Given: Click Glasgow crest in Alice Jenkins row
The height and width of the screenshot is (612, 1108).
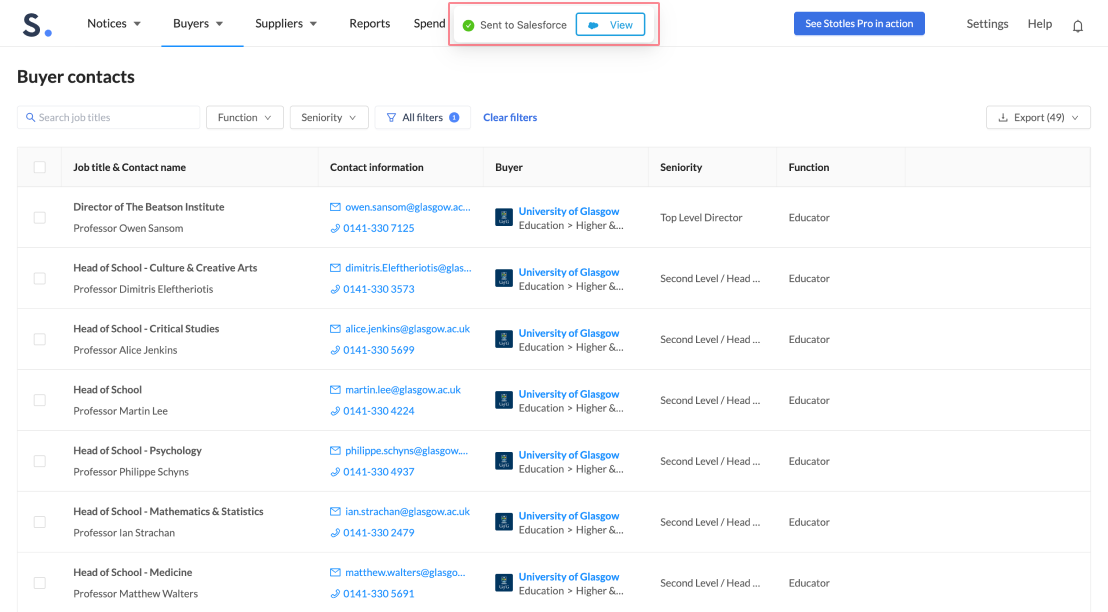Looking at the screenshot, I should point(504,339).
